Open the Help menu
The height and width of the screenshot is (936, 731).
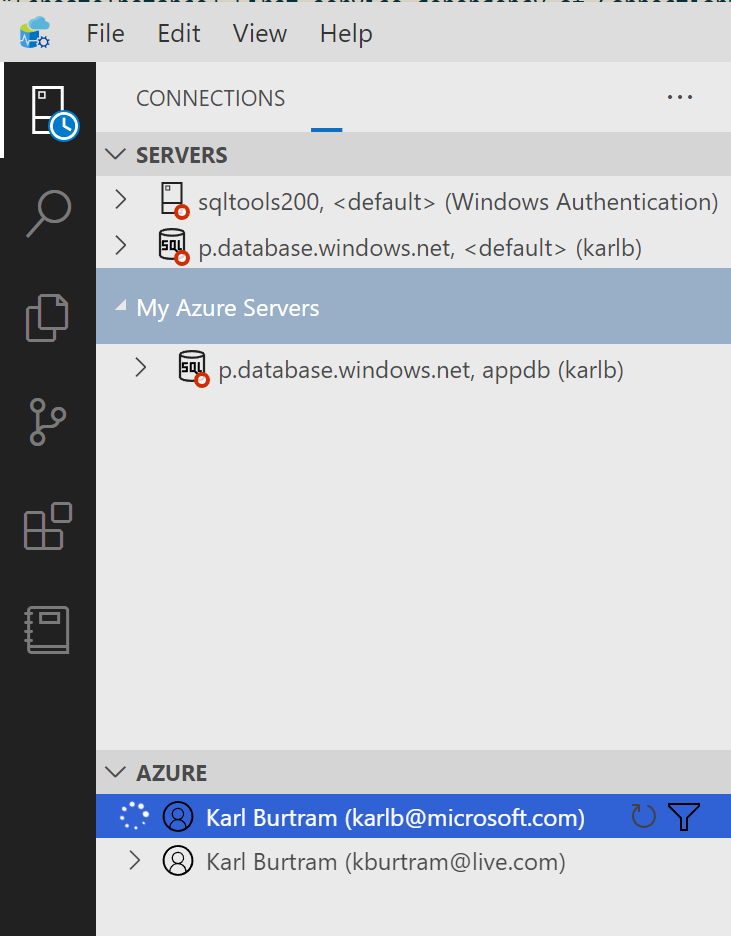(346, 33)
